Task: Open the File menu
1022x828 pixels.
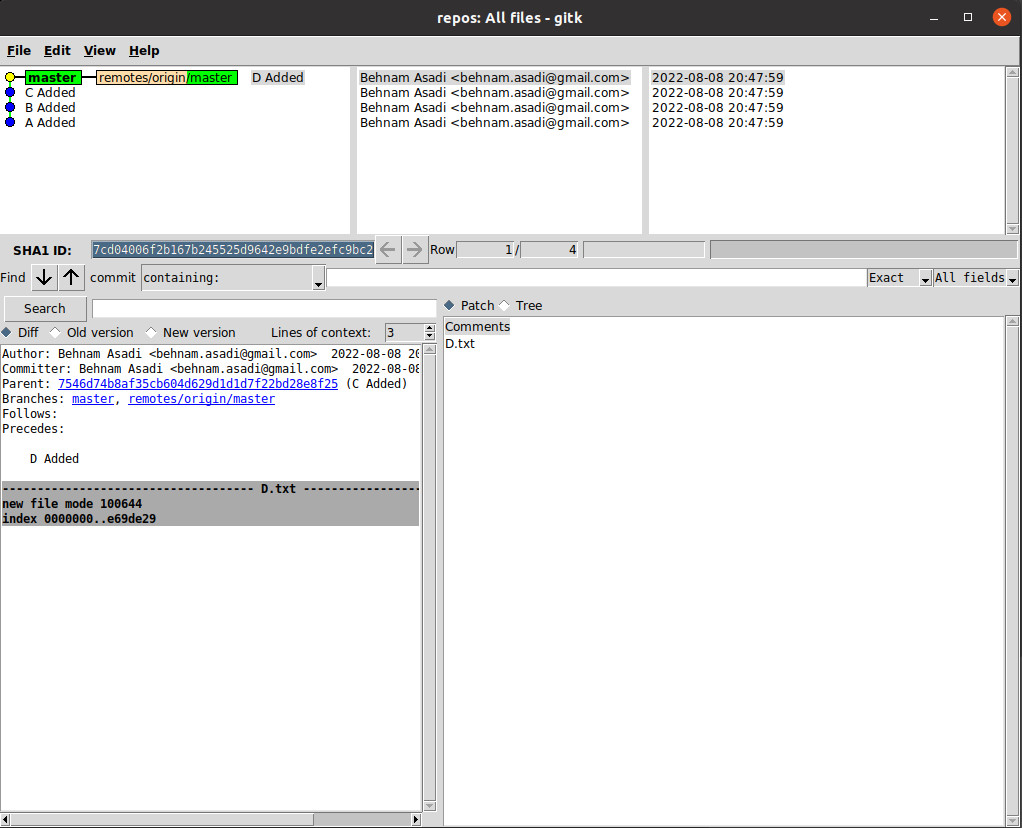Action: pyautogui.click(x=19, y=51)
